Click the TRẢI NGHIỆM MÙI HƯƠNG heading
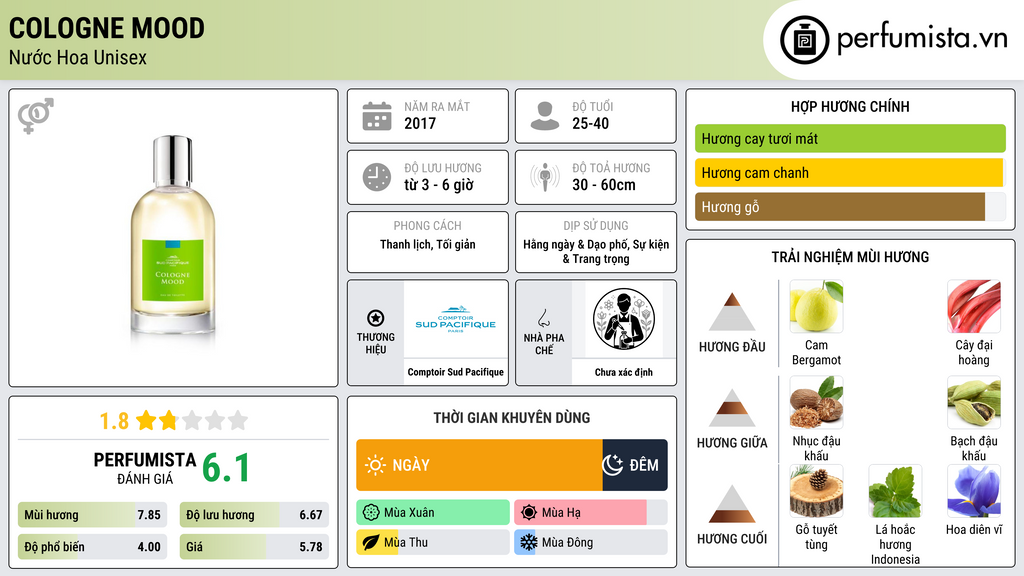 point(850,257)
